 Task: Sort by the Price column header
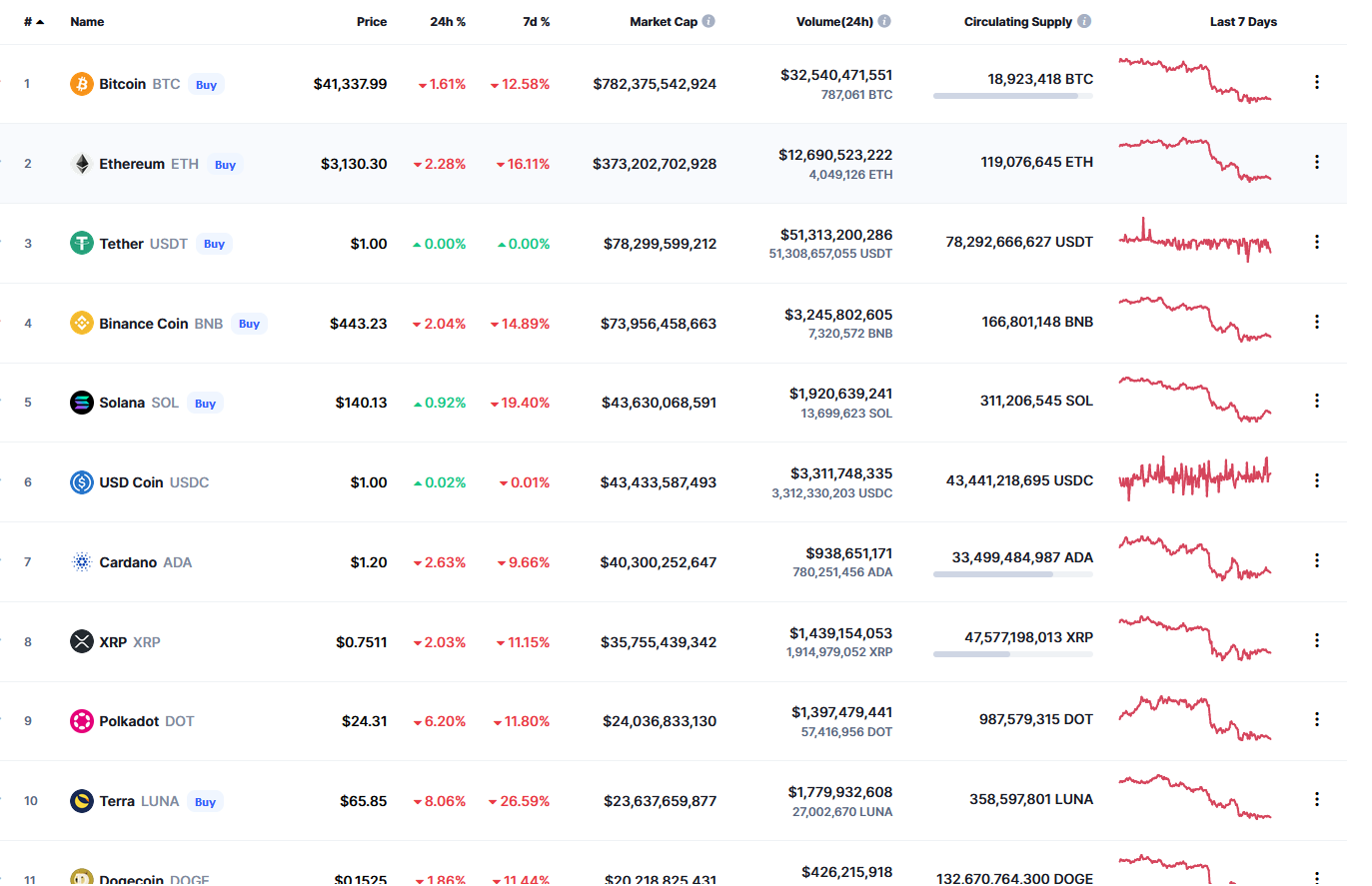point(372,21)
